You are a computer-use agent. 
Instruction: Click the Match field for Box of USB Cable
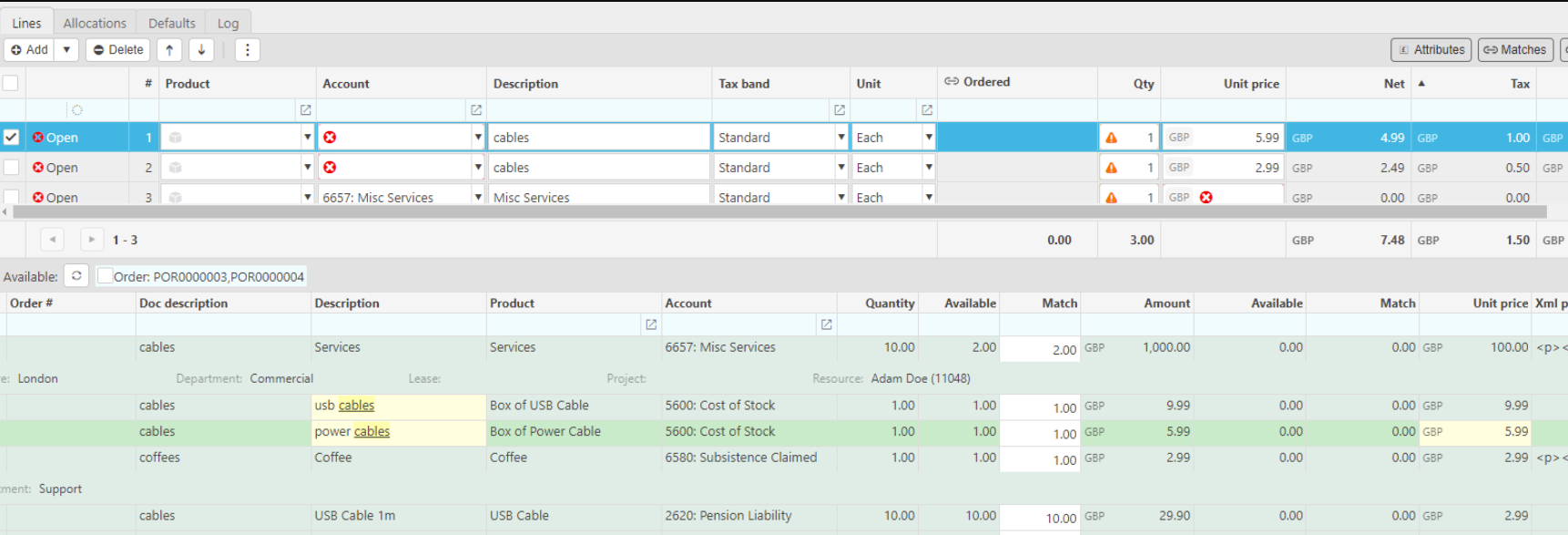coord(1040,407)
